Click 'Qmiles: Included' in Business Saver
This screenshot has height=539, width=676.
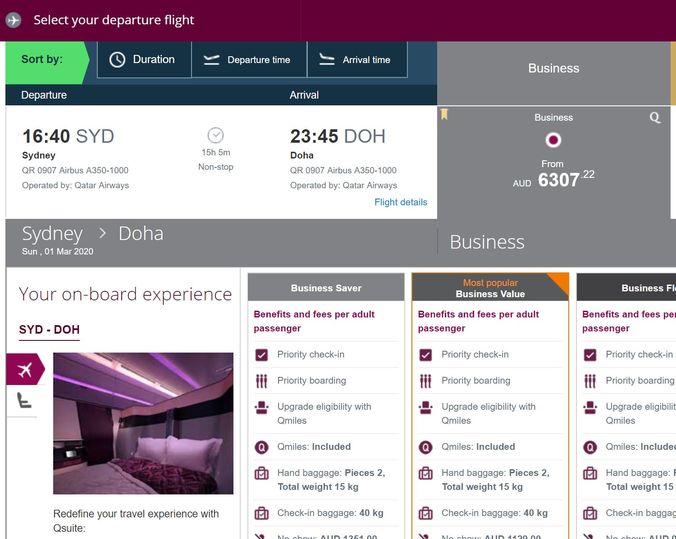coord(314,447)
